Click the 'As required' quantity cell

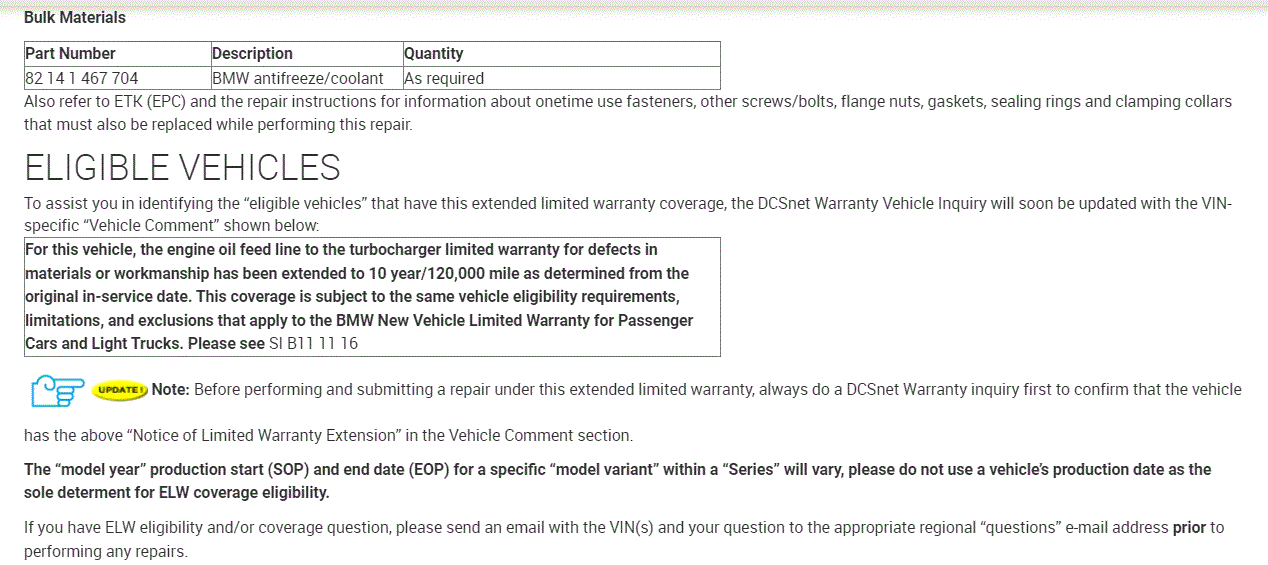444,78
